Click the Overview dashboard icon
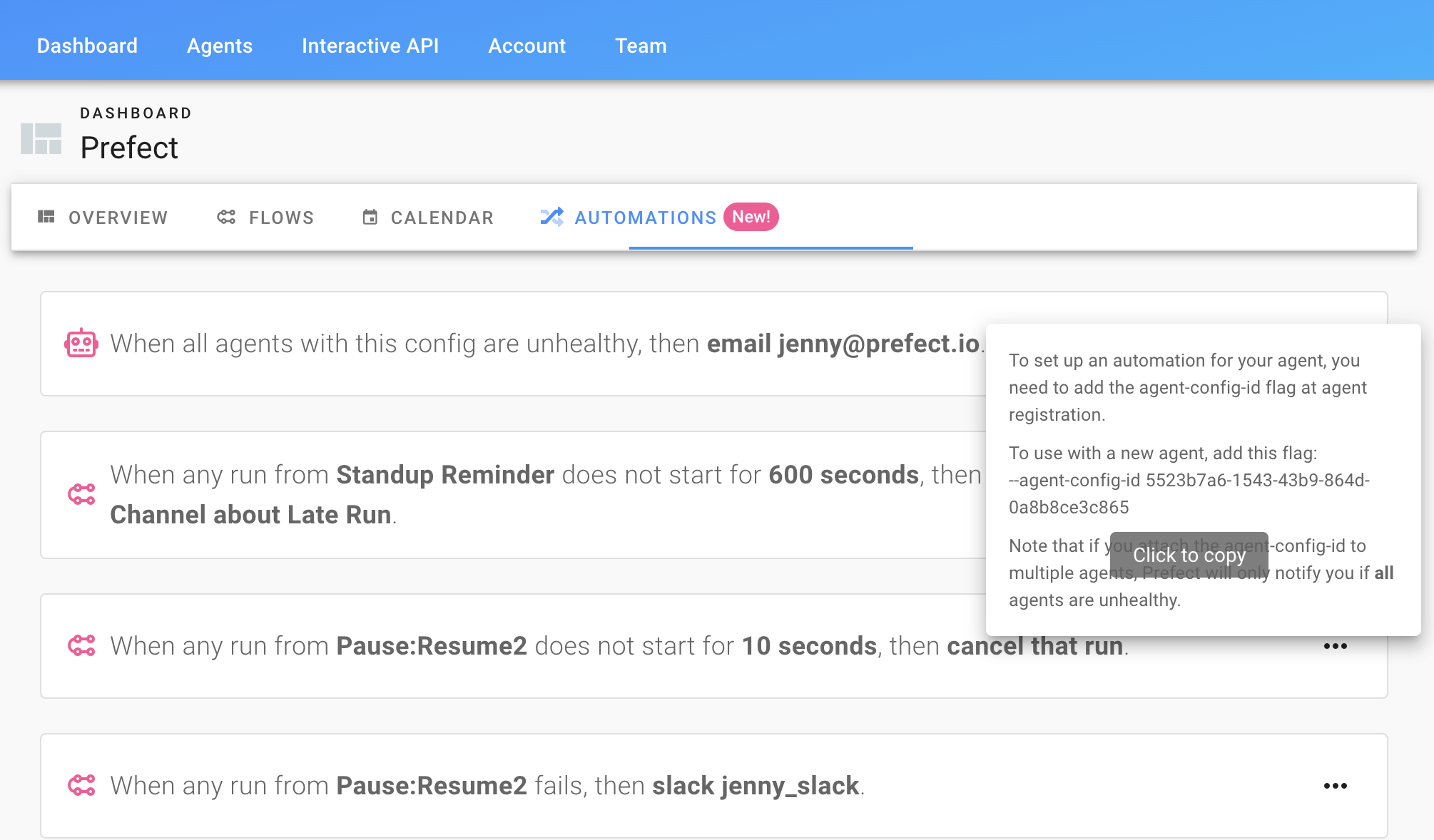The image size is (1434, 840). [46, 217]
